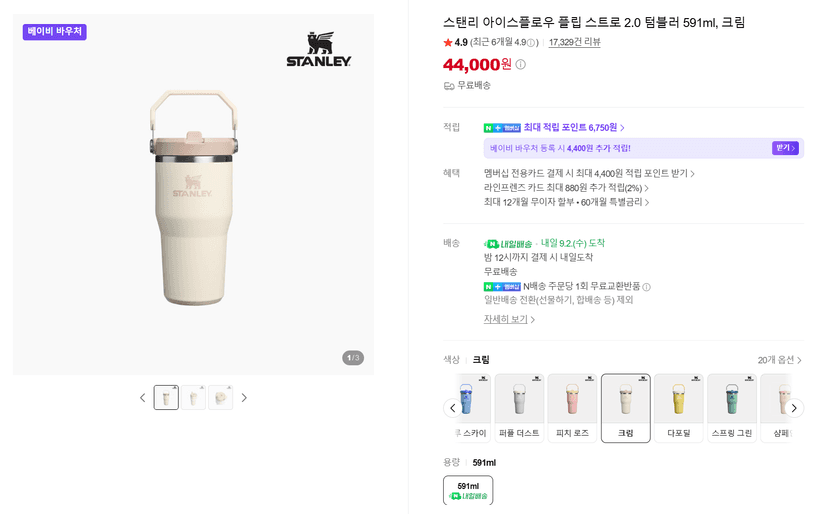Select the 591ml capacity option
This screenshot has width=828, height=514.
468,490
